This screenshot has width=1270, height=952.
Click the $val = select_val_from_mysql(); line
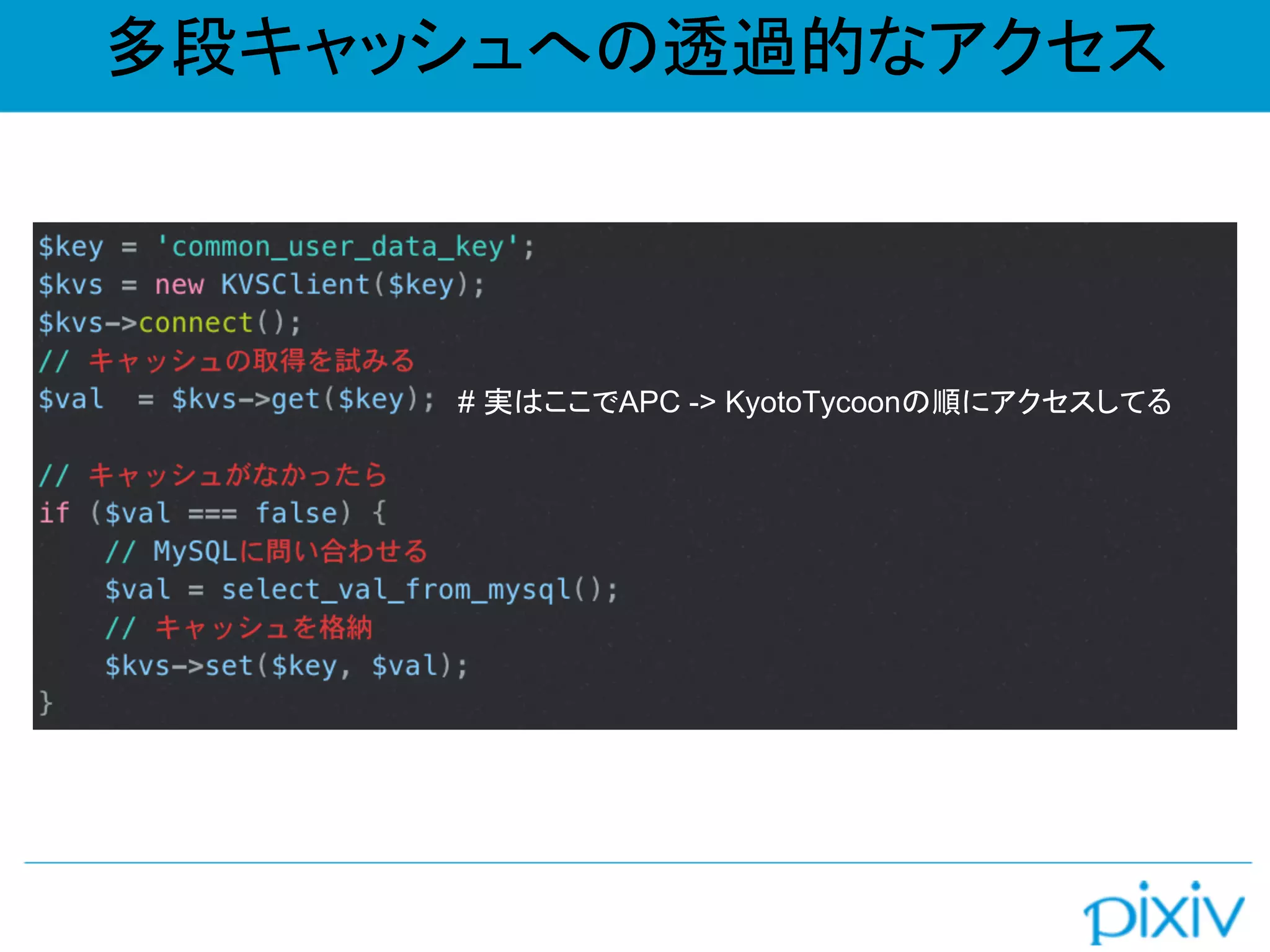362,589
